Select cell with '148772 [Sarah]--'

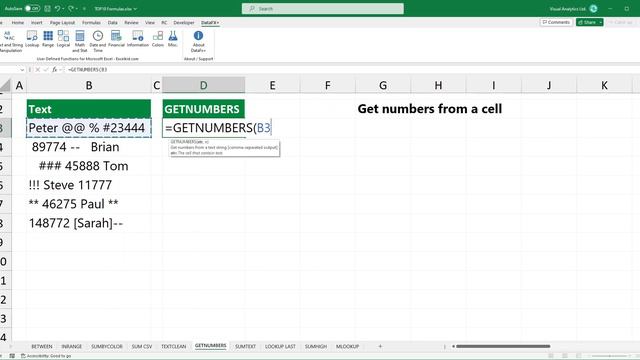pyautogui.click(x=89, y=223)
